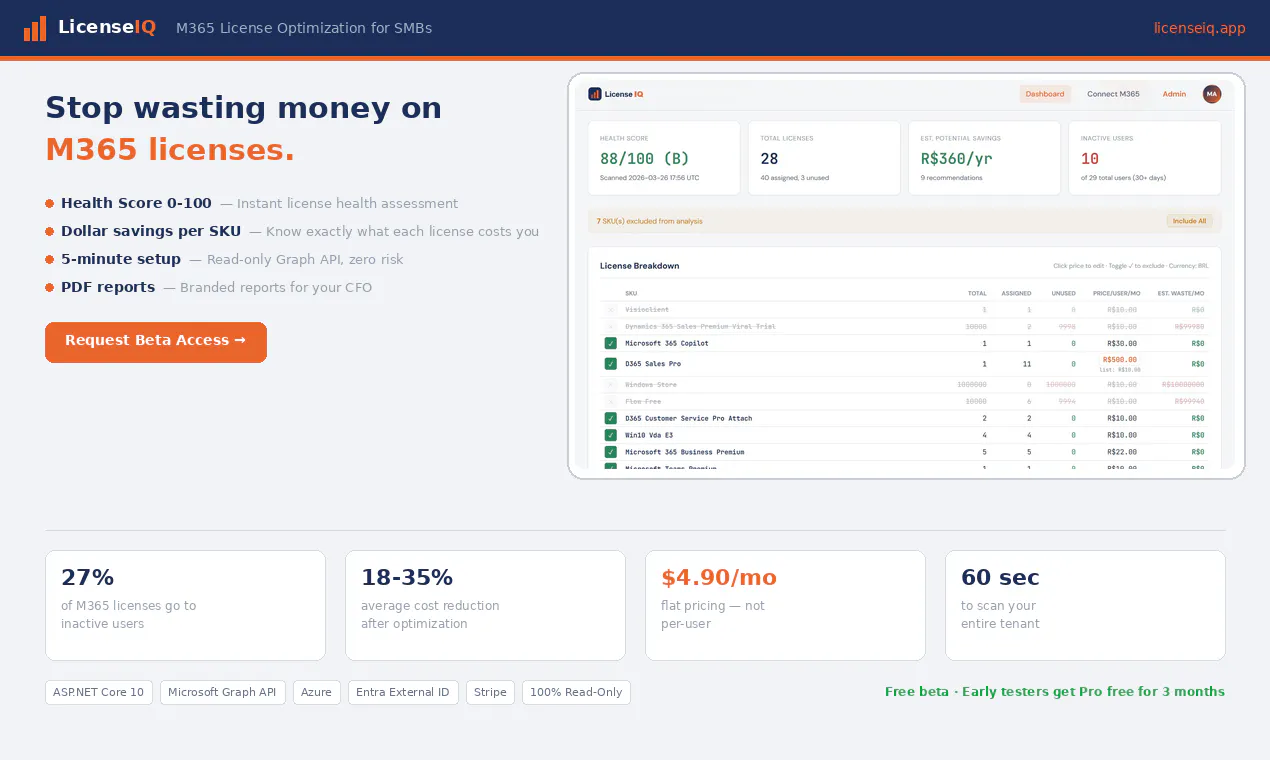The width and height of the screenshot is (1270, 760).
Task: Switch to the Dashboard tab
Action: [x=1045, y=94]
